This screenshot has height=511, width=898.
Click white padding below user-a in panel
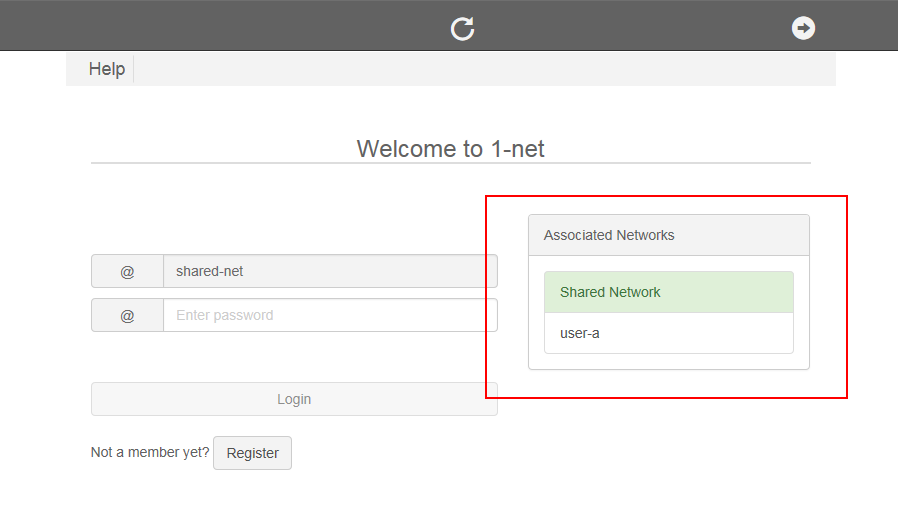[668, 361]
